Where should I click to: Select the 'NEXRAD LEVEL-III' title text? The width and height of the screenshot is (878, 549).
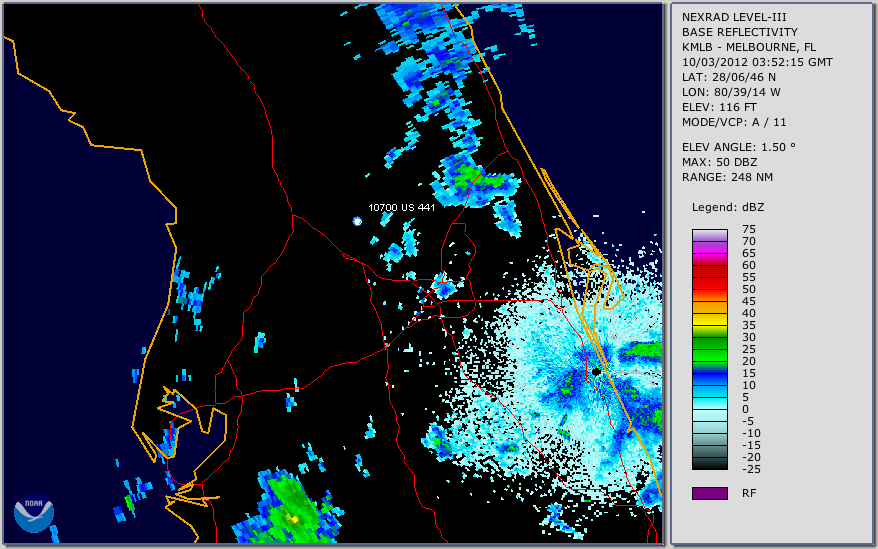[x=734, y=17]
